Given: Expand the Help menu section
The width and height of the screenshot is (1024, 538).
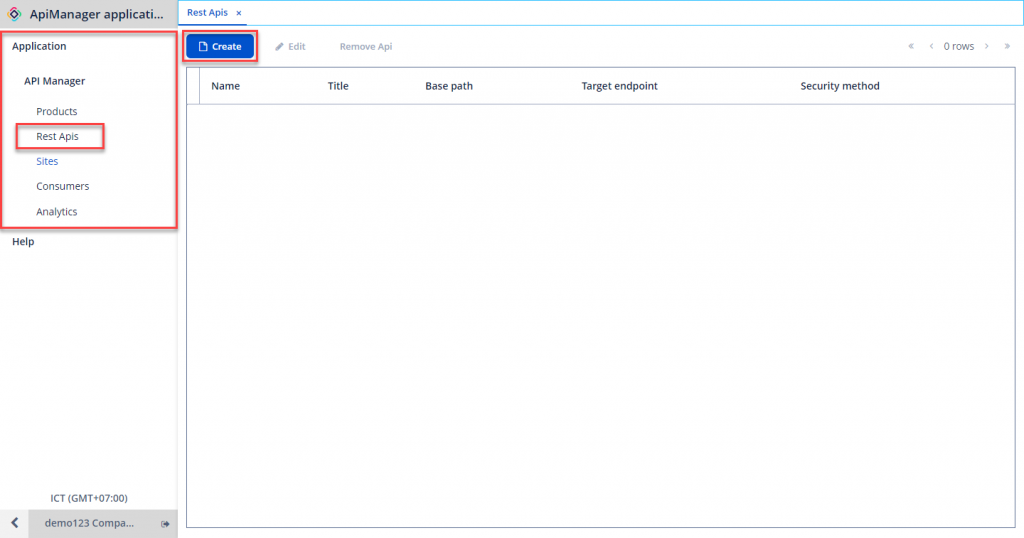Looking at the screenshot, I should pyautogui.click(x=23, y=241).
